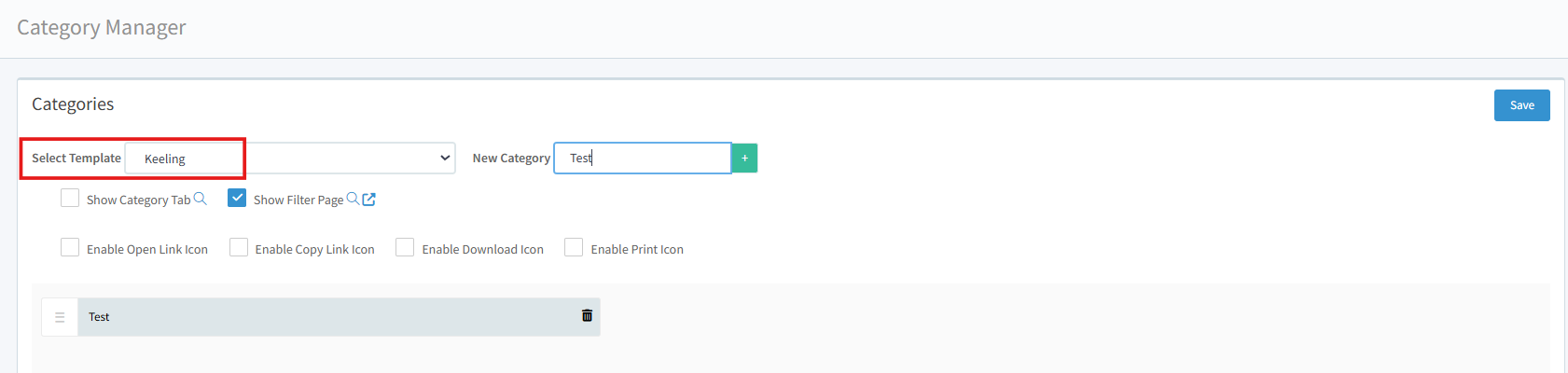Select the Test category row
The image size is (1568, 373).
point(326,317)
